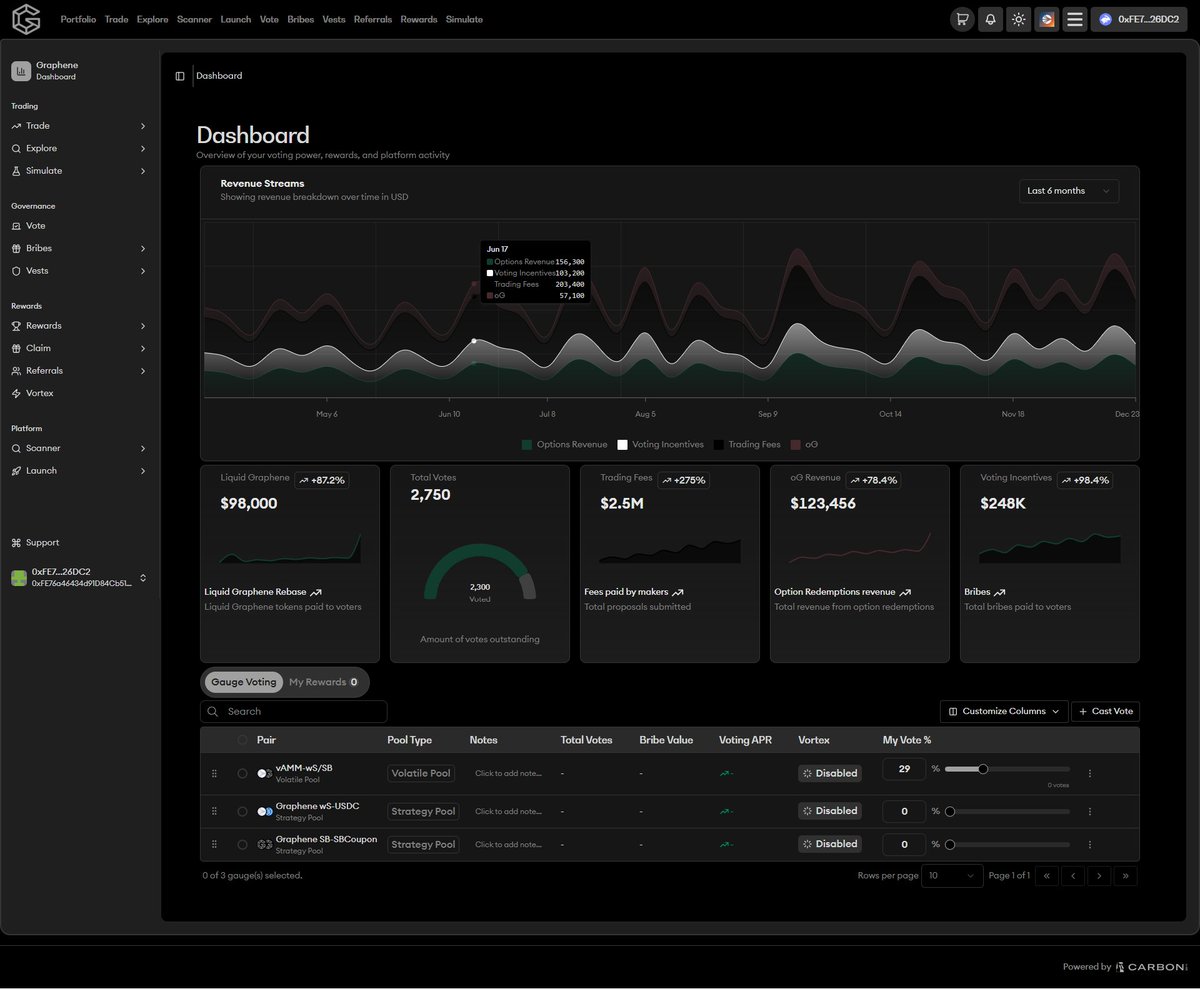Screen dimensions: 1200x989
Task: Open row options for vAMM-wS/SB
Action: (x=1090, y=773)
